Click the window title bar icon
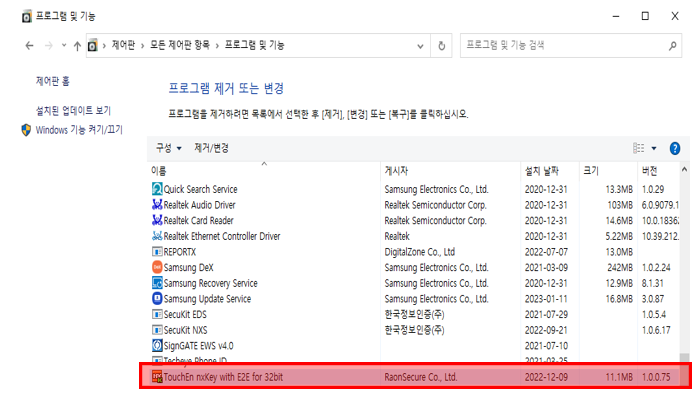This screenshot has width=699, height=396. [27, 16]
